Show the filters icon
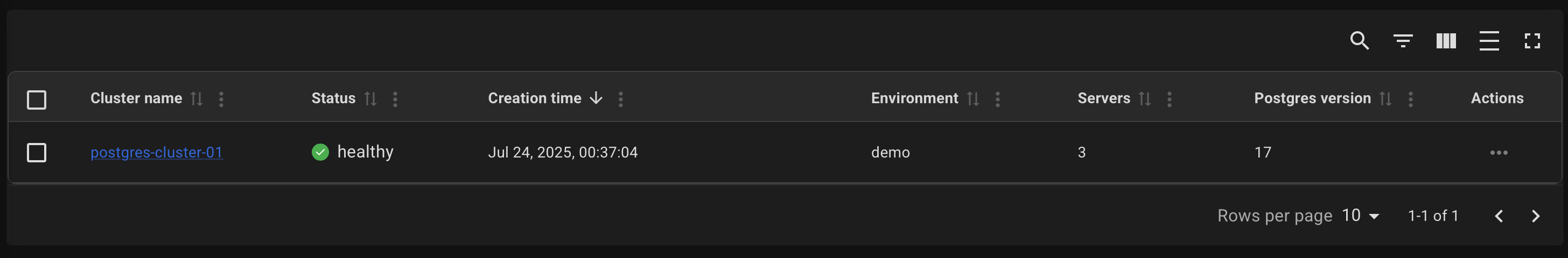The height and width of the screenshot is (258, 1568). 1403,41
